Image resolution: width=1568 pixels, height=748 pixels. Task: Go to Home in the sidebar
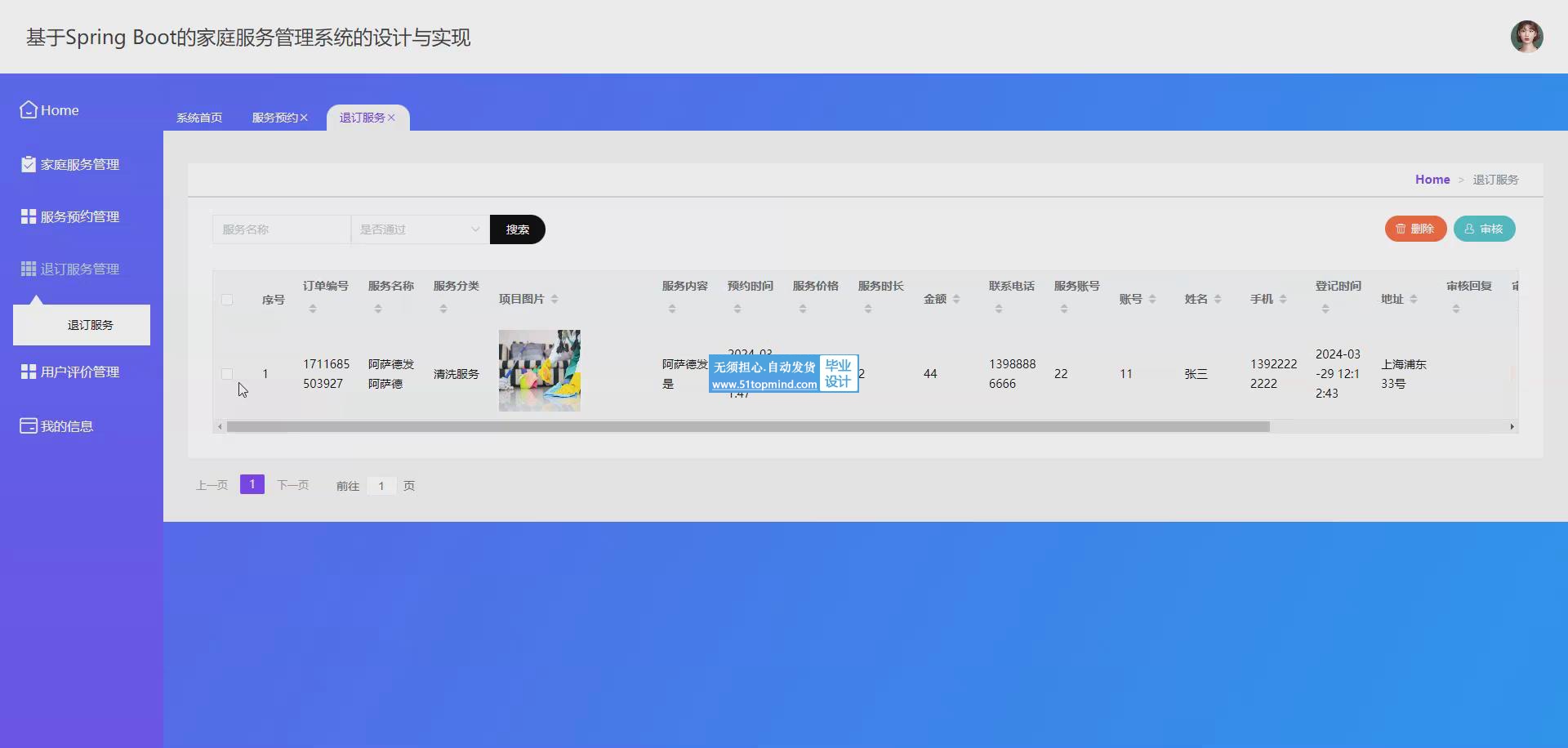pyautogui.click(x=60, y=110)
